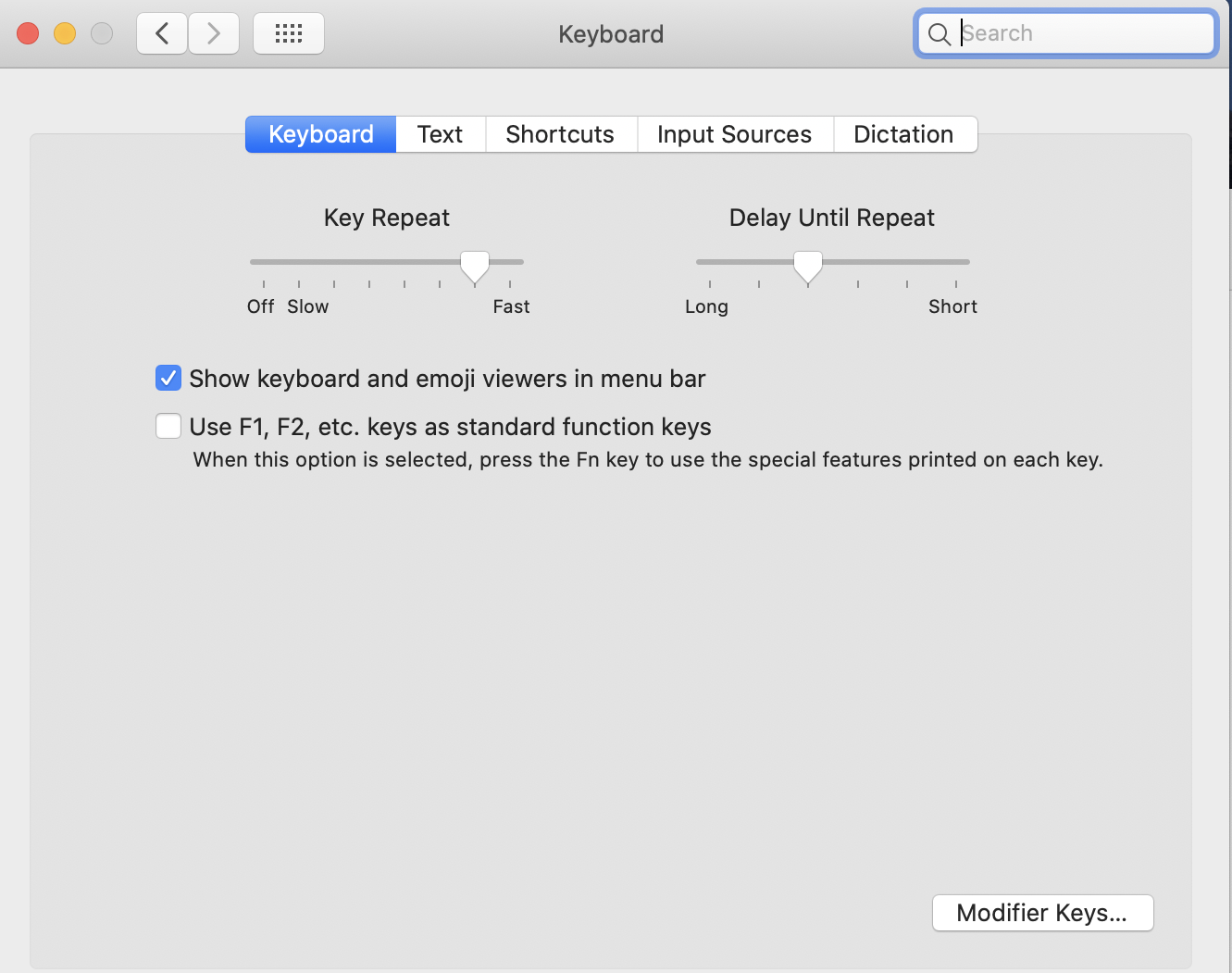Image resolution: width=1232 pixels, height=973 pixels.
Task: Click the Fast label under Key Repeat
Action: point(511,306)
